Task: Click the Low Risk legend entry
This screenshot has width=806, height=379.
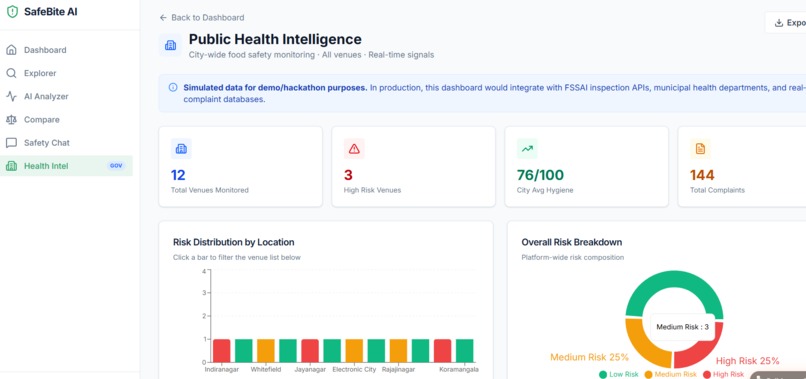Action: coord(620,374)
